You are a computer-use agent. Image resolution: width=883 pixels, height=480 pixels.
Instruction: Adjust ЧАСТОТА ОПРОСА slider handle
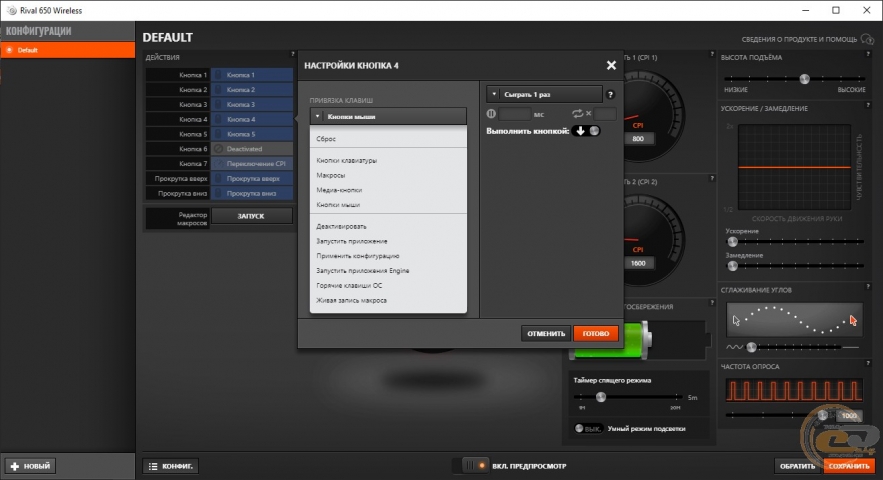click(x=823, y=415)
